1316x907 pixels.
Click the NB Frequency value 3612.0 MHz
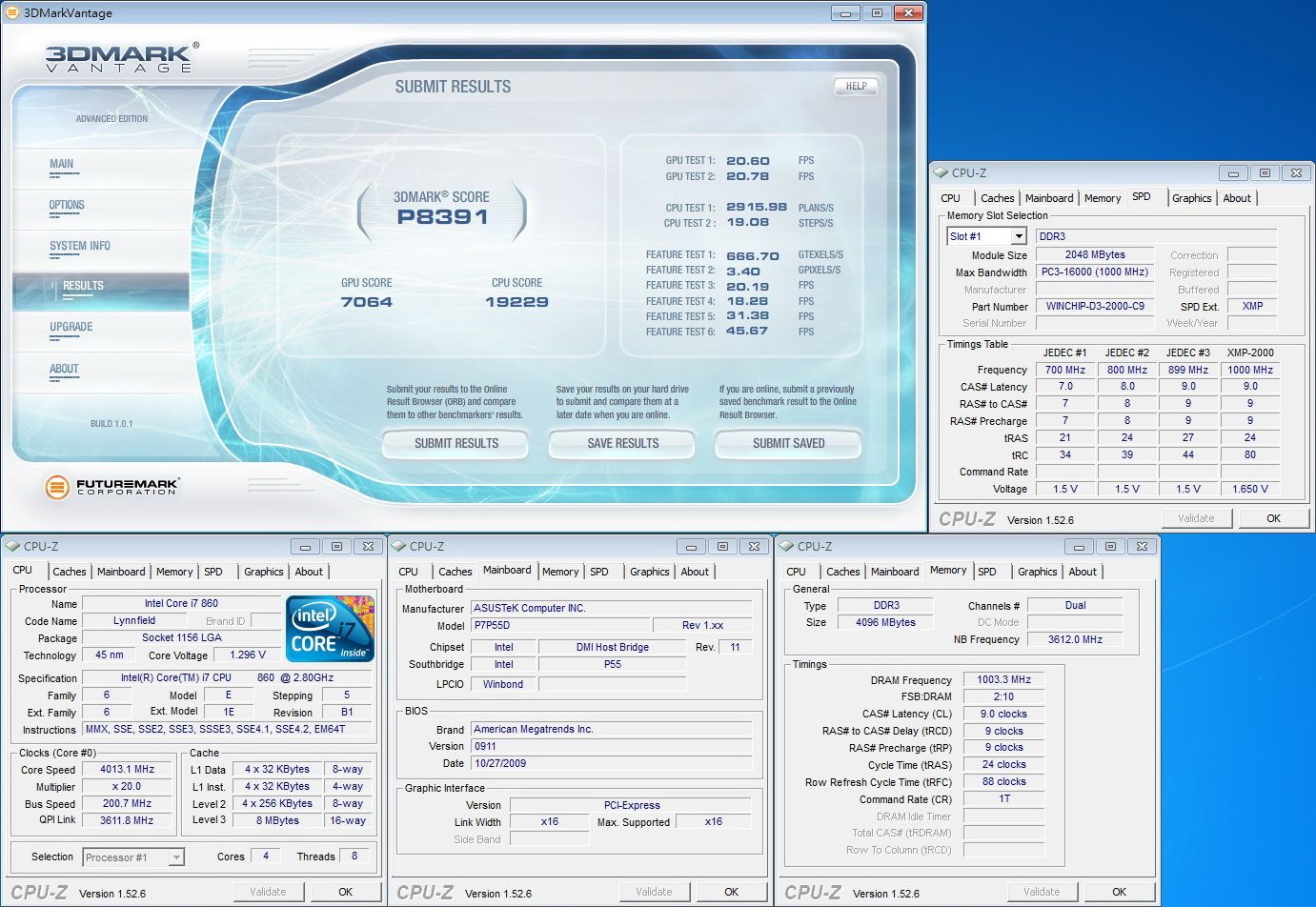tap(1075, 639)
